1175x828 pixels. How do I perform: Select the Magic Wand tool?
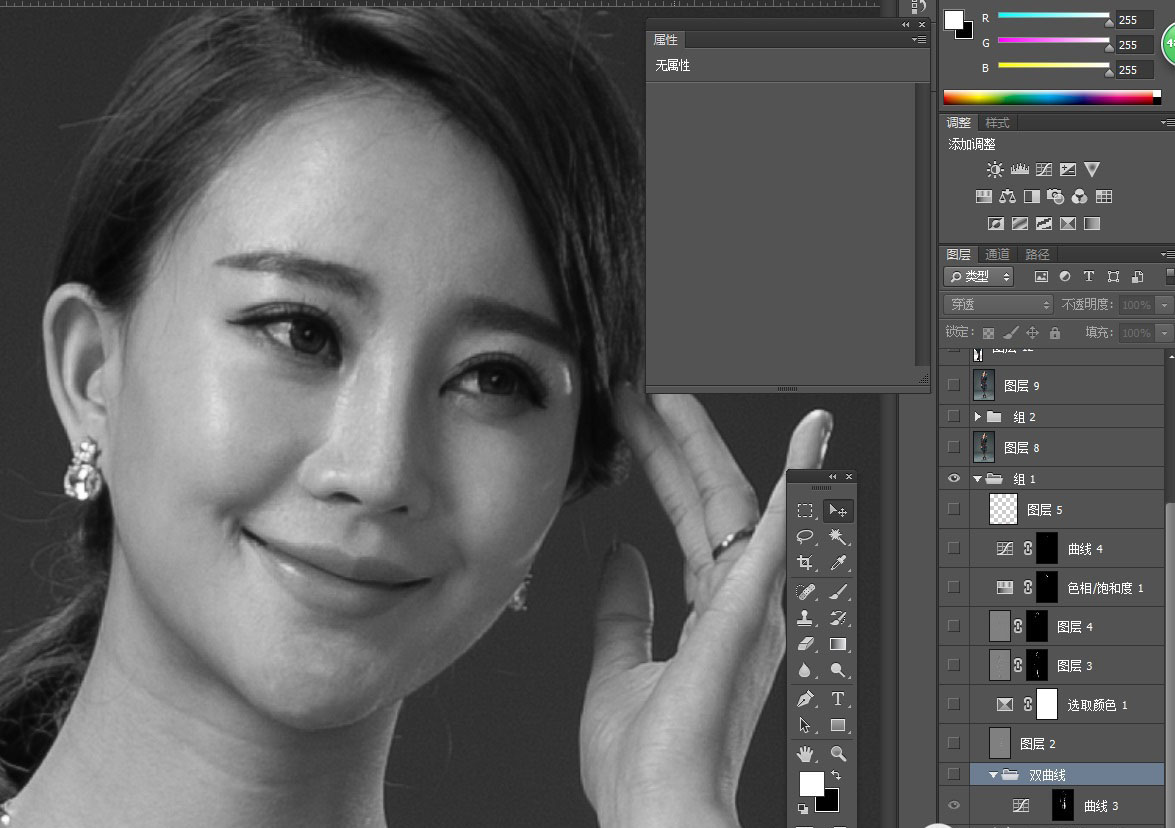pyautogui.click(x=838, y=537)
